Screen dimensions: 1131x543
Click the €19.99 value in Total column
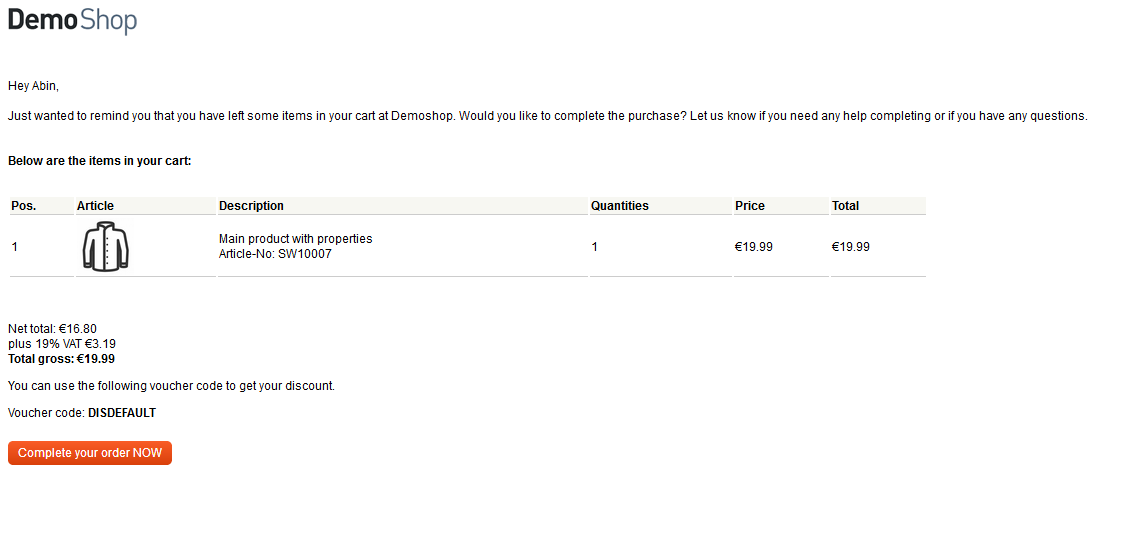pyautogui.click(x=850, y=247)
